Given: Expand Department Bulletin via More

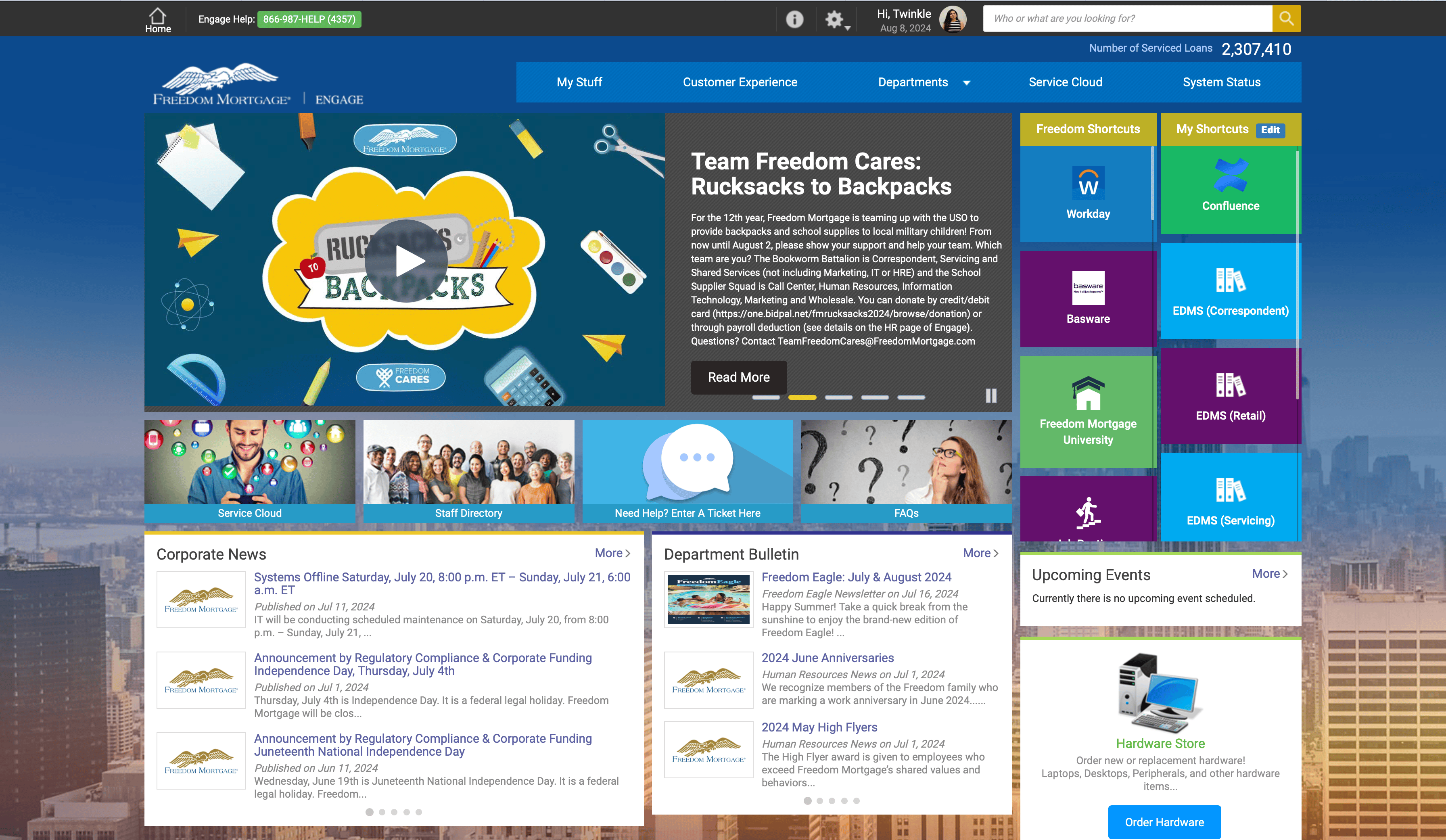Looking at the screenshot, I should coord(980,553).
